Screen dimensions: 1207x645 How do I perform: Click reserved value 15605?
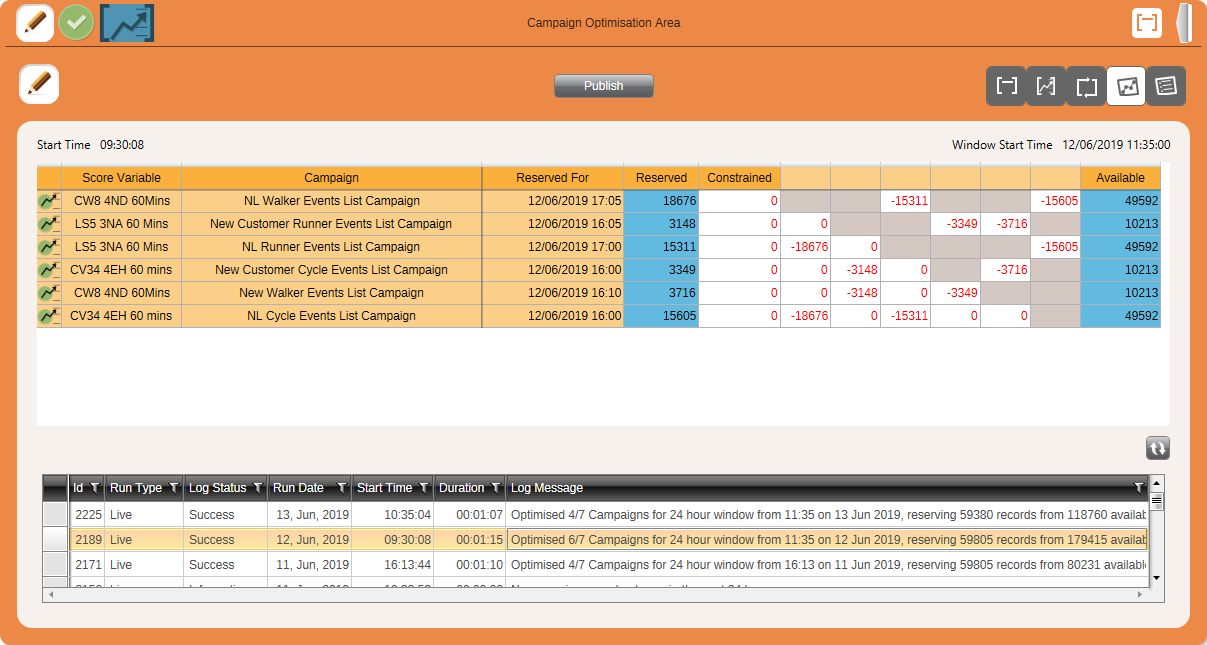[661, 316]
